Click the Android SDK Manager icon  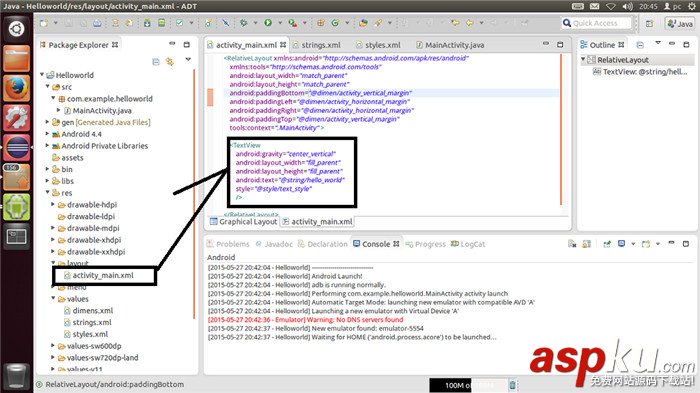click(147, 23)
